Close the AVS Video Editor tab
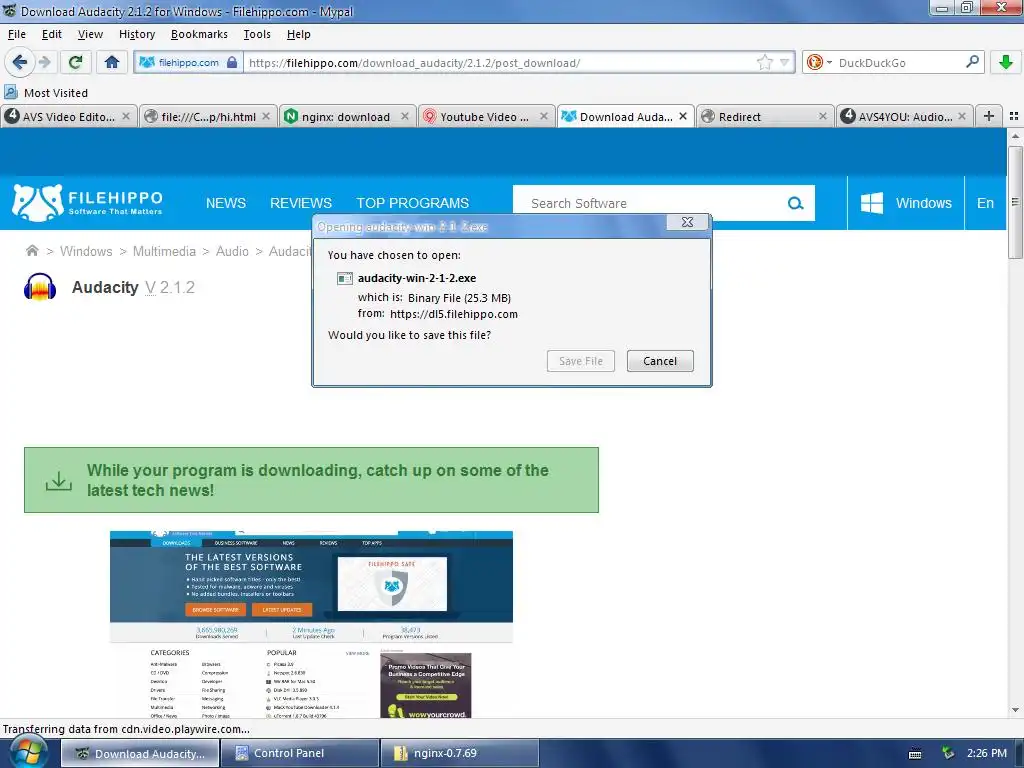The image size is (1024, 768). [x=126, y=116]
